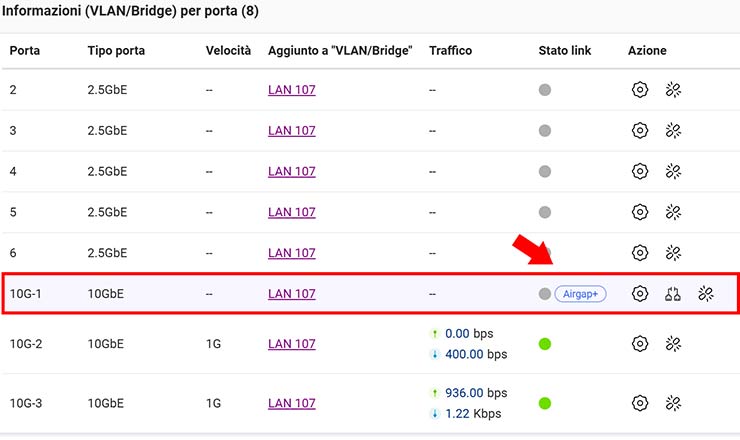Click the Traffico column header
This screenshot has height=440, width=740.
coord(450,50)
